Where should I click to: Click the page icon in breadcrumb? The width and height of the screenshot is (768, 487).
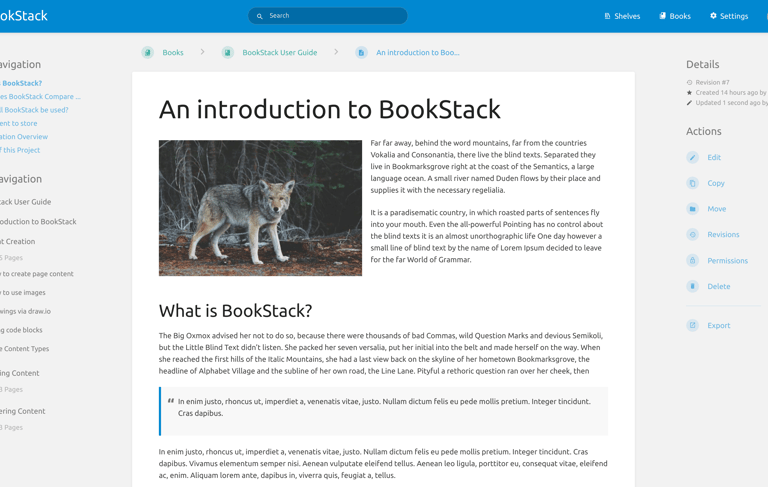361,52
